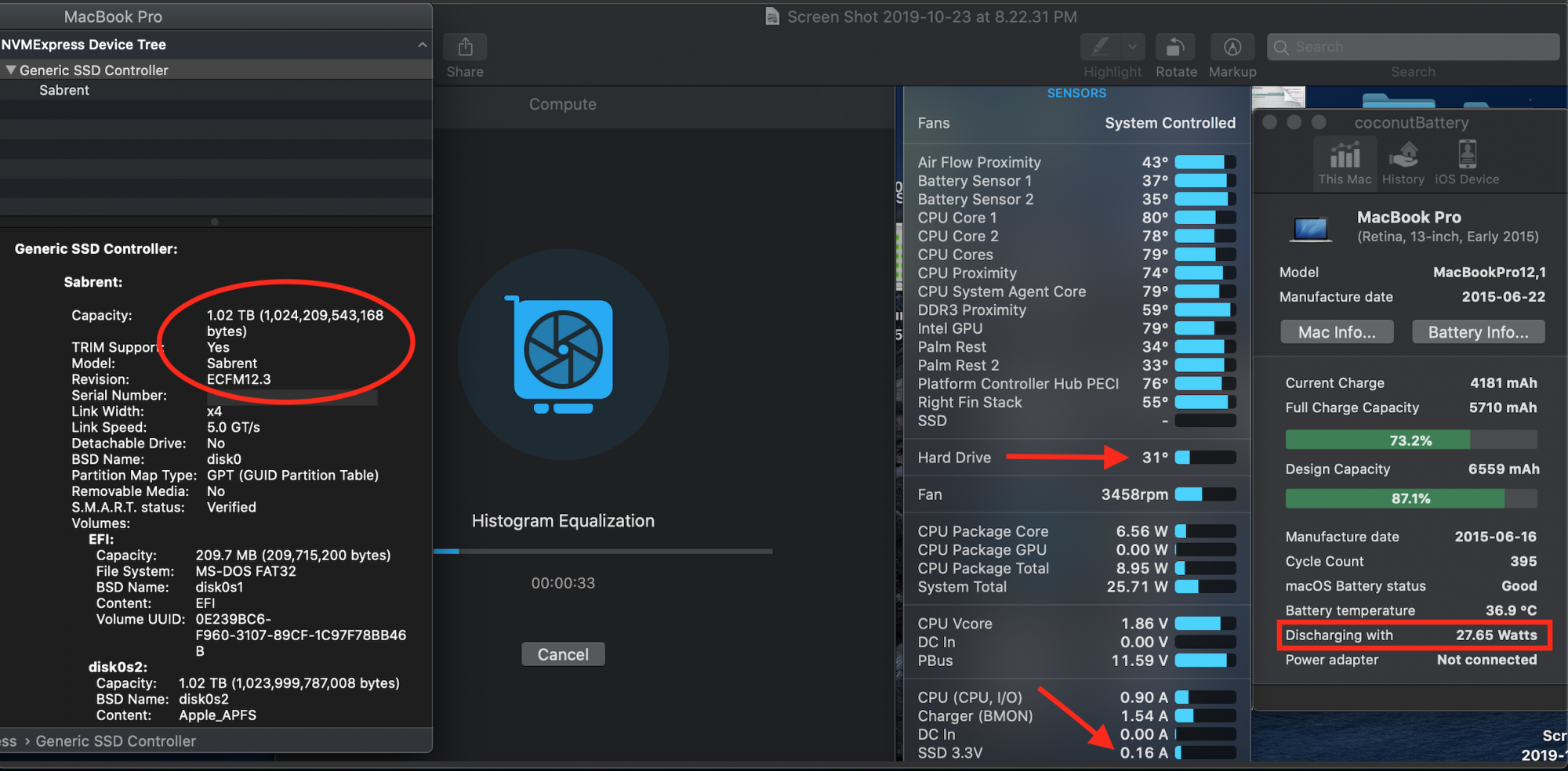This screenshot has width=1568, height=771.
Task: Select the PBus voltage row
Action: point(1076,661)
